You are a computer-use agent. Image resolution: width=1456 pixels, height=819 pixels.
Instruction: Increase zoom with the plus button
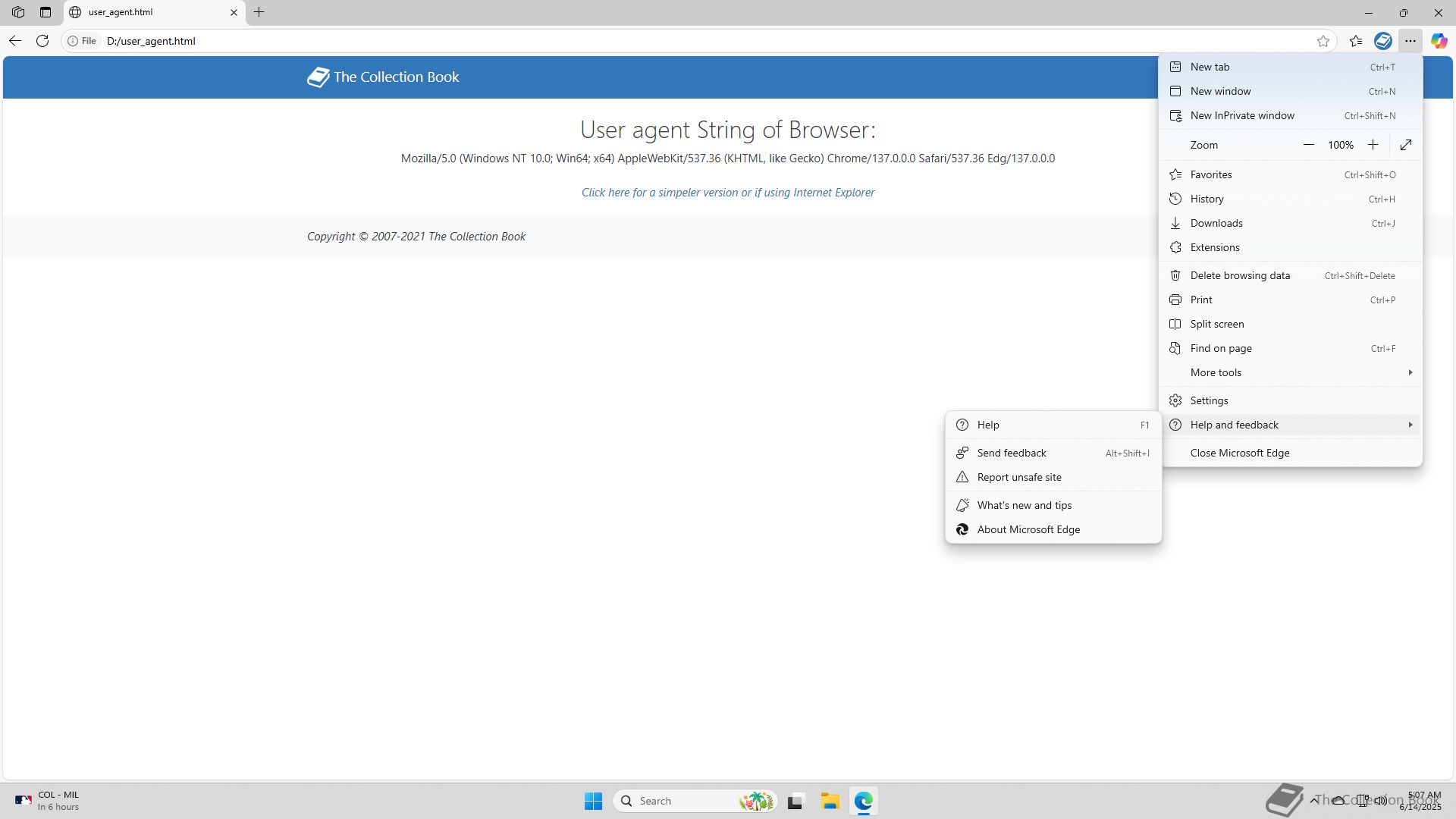[1373, 145]
